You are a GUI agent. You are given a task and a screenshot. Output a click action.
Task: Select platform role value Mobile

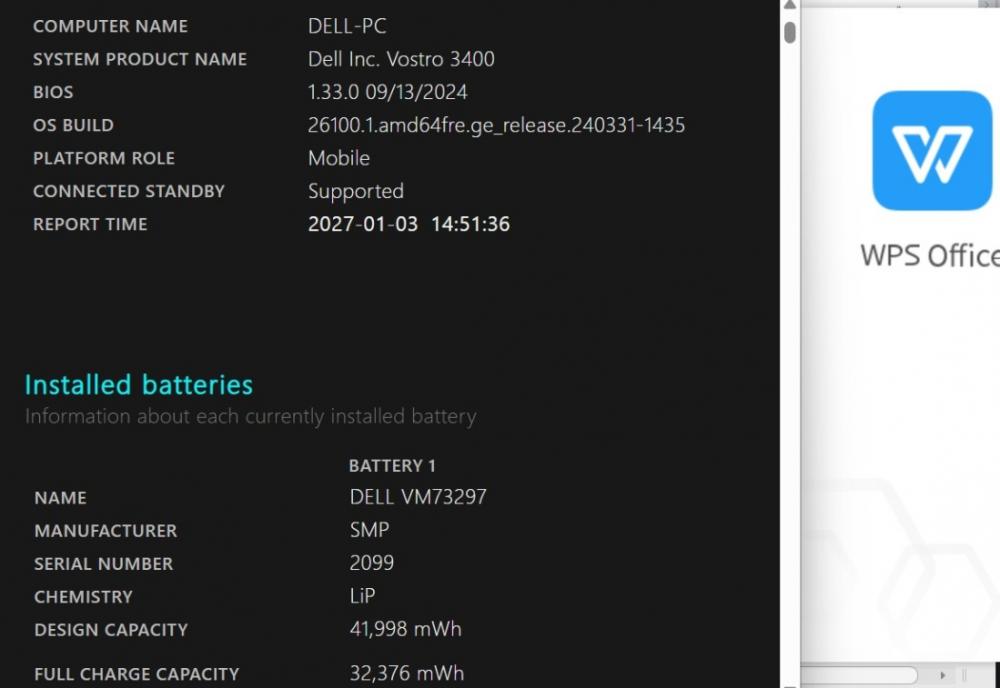339,158
